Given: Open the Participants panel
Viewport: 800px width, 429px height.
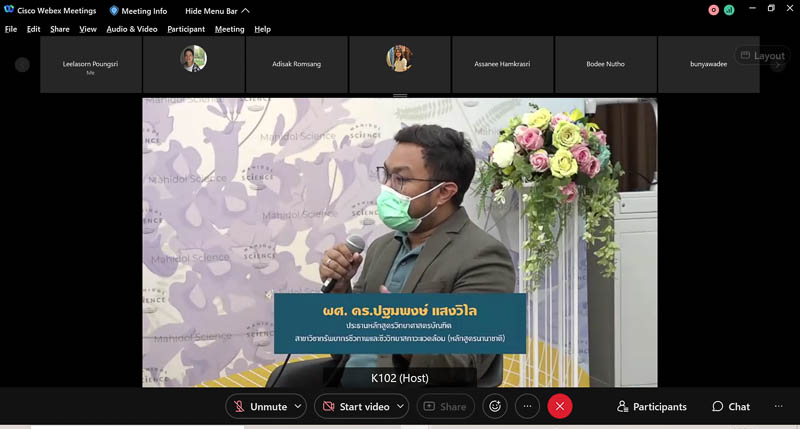Looking at the screenshot, I should [652, 407].
